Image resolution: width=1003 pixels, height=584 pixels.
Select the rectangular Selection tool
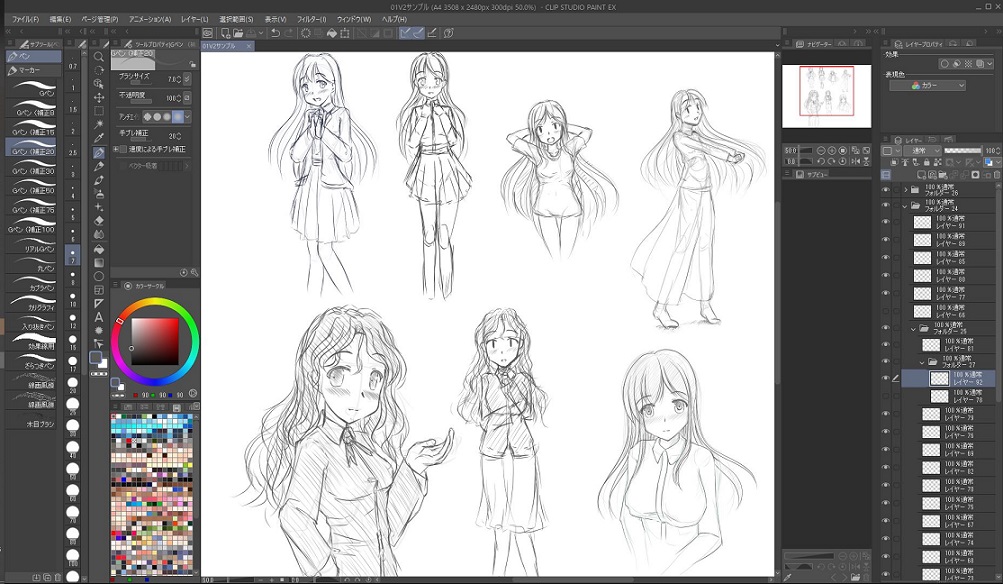coord(99,111)
